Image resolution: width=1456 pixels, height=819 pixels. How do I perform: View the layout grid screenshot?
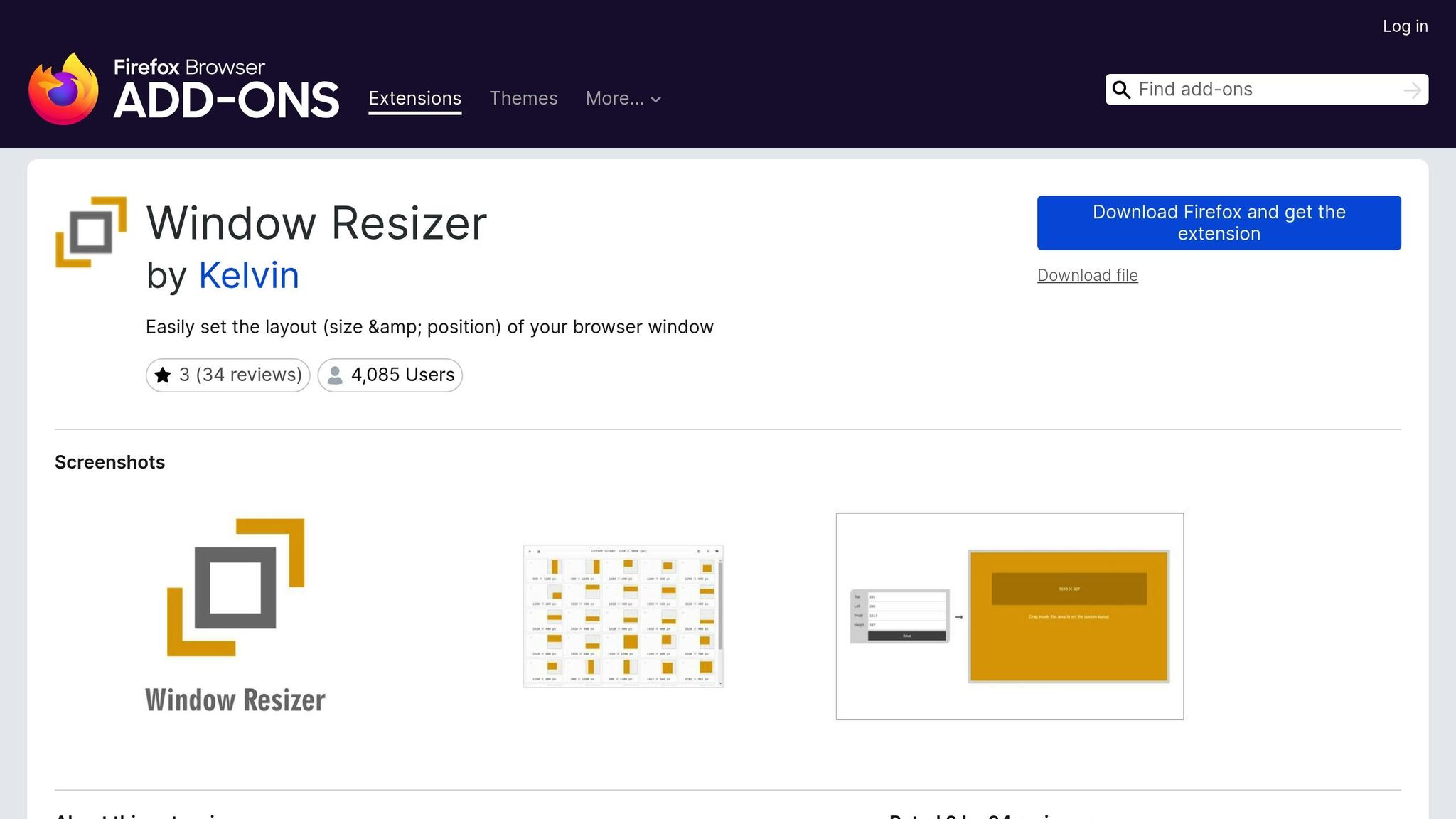click(623, 616)
